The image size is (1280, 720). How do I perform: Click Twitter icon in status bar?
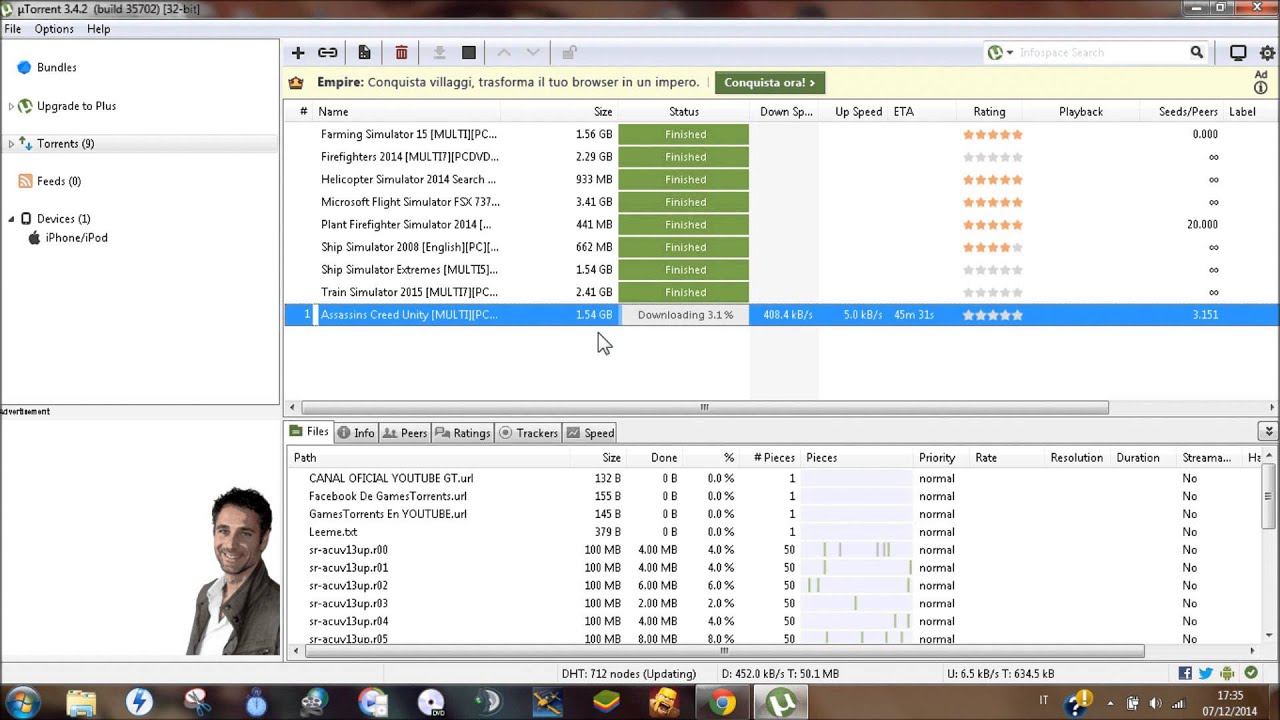point(1206,674)
